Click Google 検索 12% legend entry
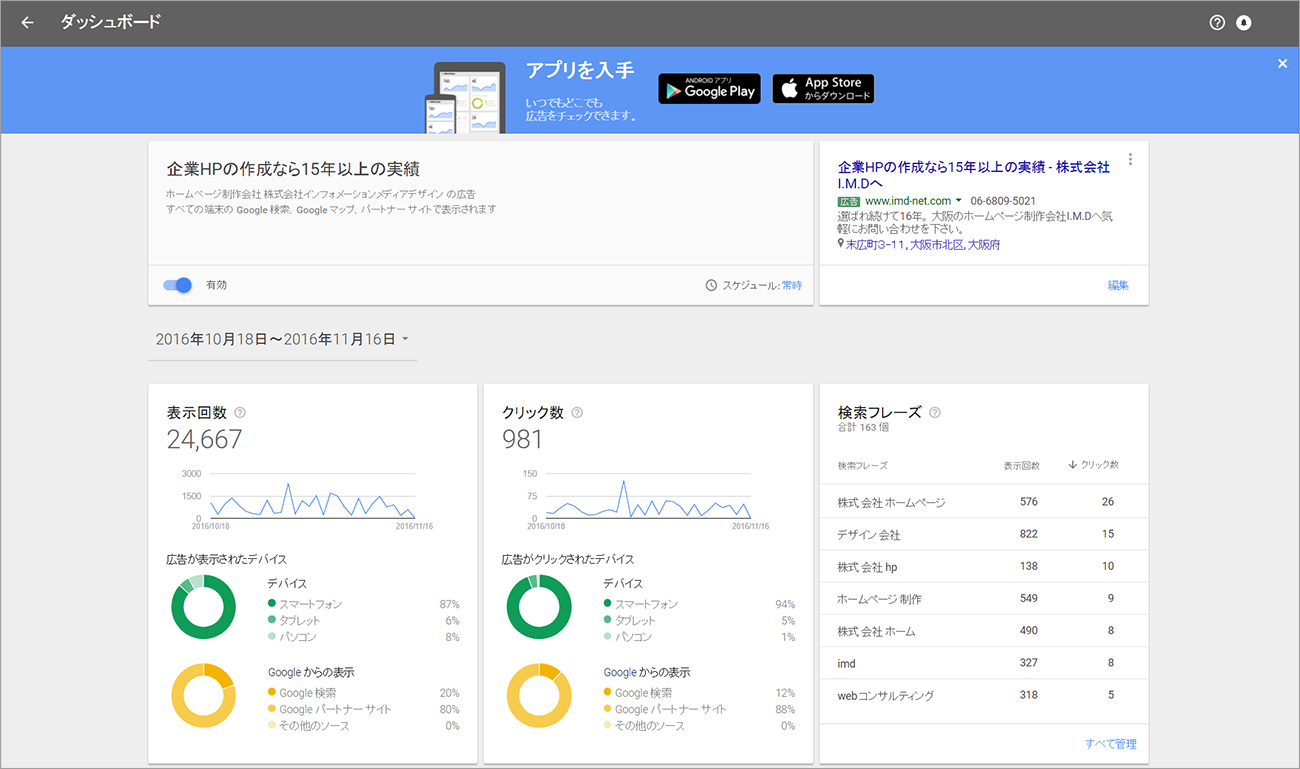This screenshot has height=769, width=1300. pyautogui.click(x=700, y=693)
